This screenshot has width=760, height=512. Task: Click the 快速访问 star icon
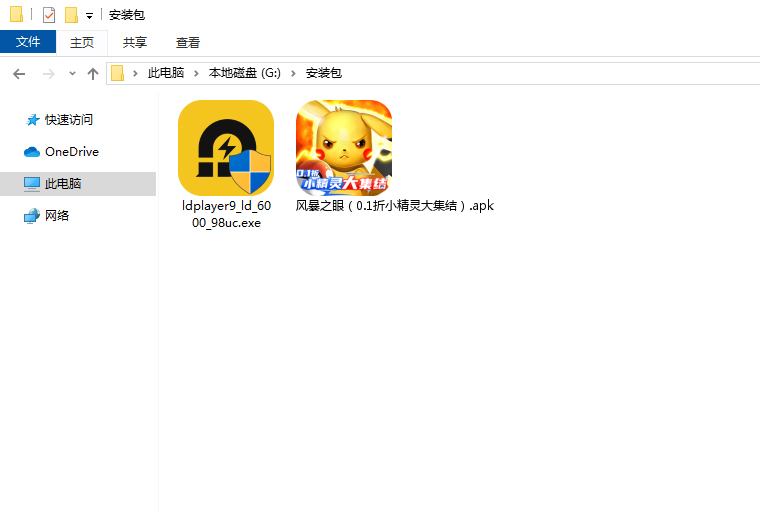pos(32,120)
